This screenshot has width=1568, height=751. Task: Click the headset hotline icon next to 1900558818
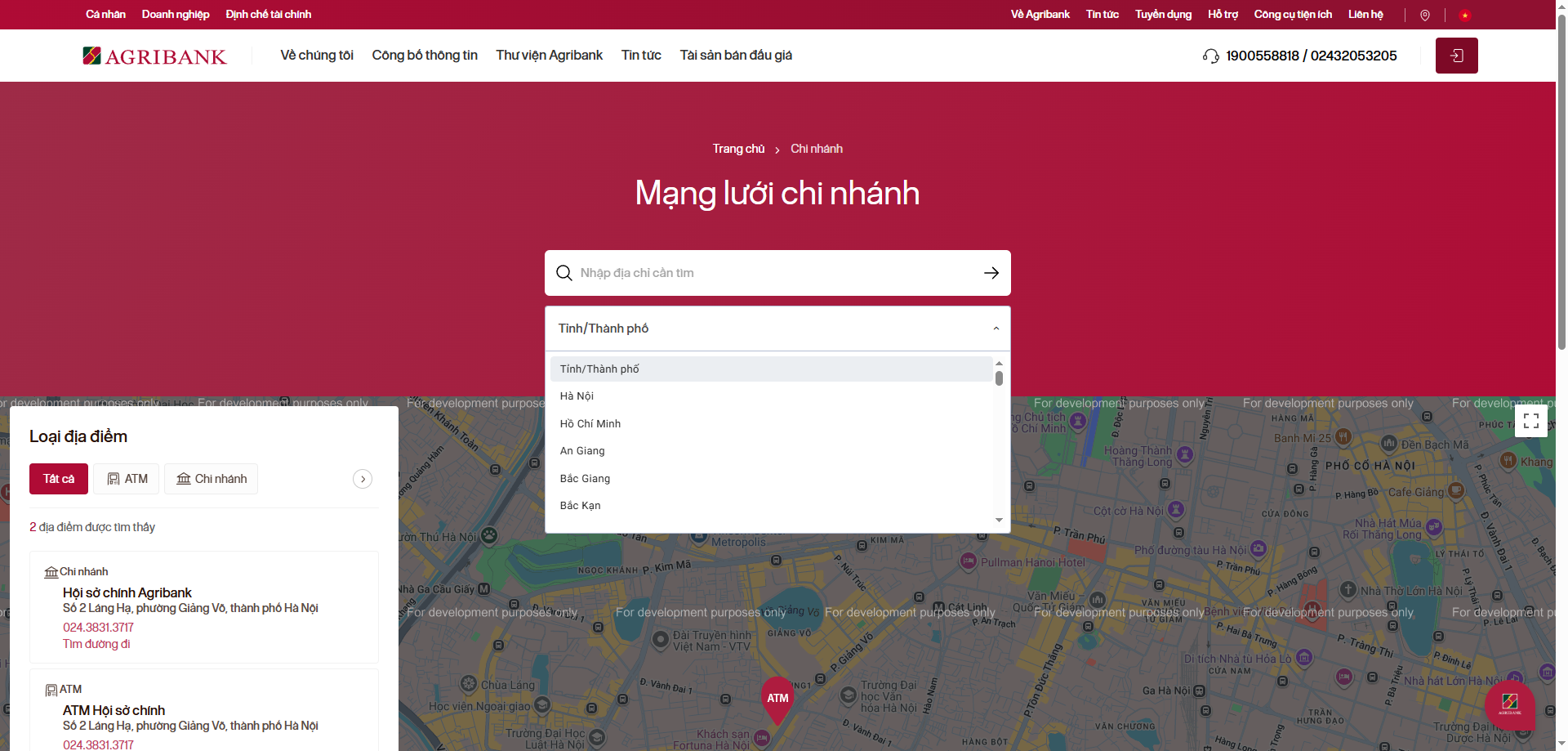[x=1210, y=56]
